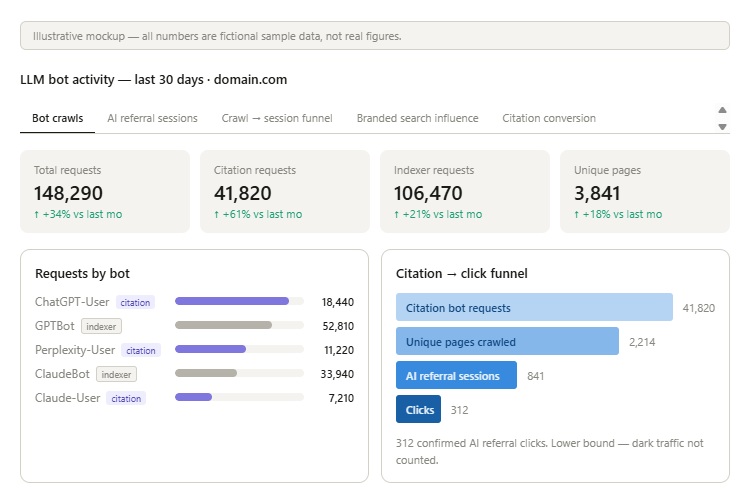Viewport: 751px width, 503px height.
Task: Click the AI referral sessions funnel bar
Action: coord(456,375)
